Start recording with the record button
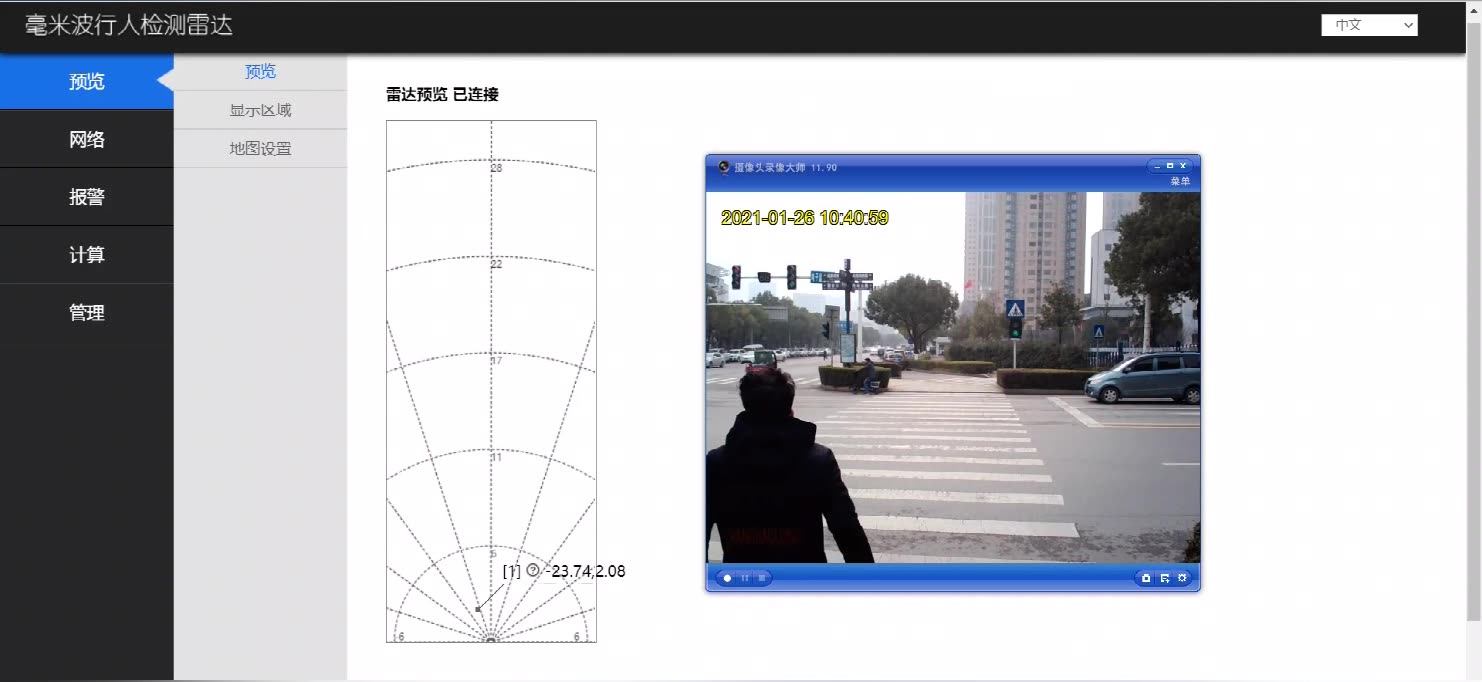1482x682 pixels. (x=726, y=578)
